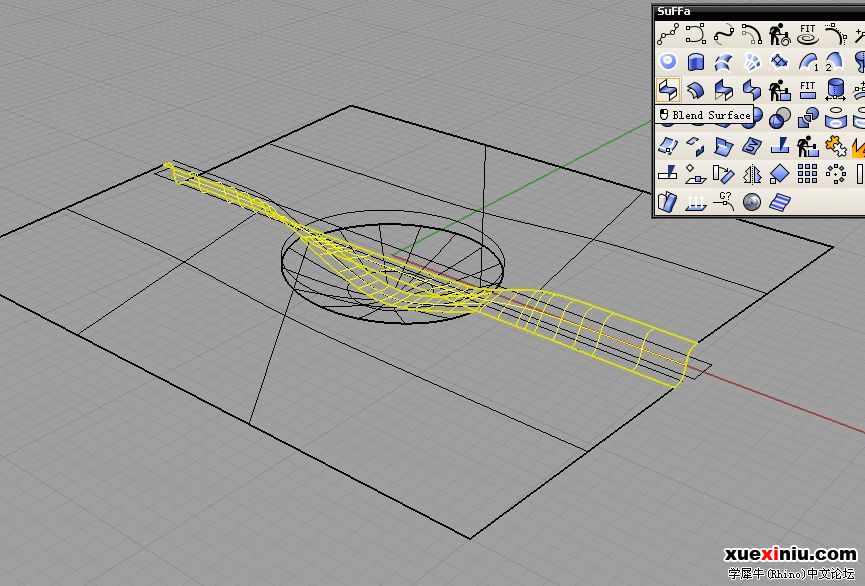Image resolution: width=865 pixels, height=586 pixels.
Task: Click the blue wedge on blue base icon
Action: (x=779, y=146)
